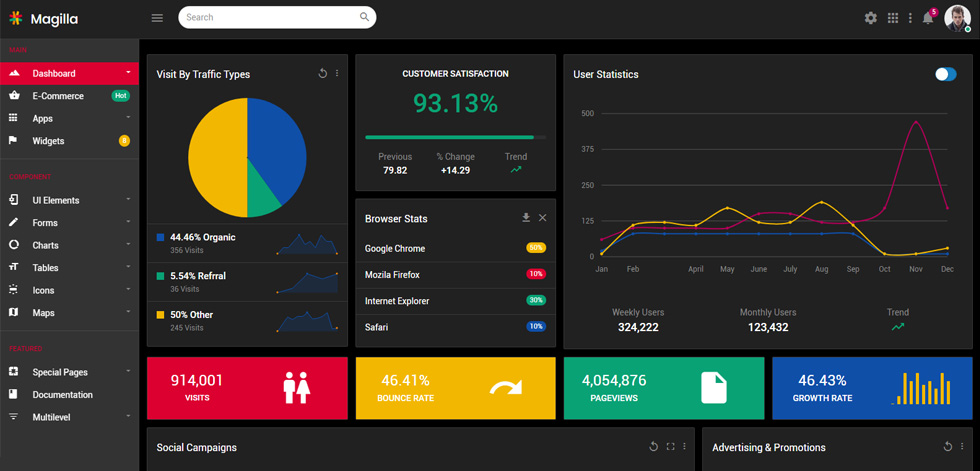
Task: Select Dashboard in sidebar
Action: click(69, 73)
